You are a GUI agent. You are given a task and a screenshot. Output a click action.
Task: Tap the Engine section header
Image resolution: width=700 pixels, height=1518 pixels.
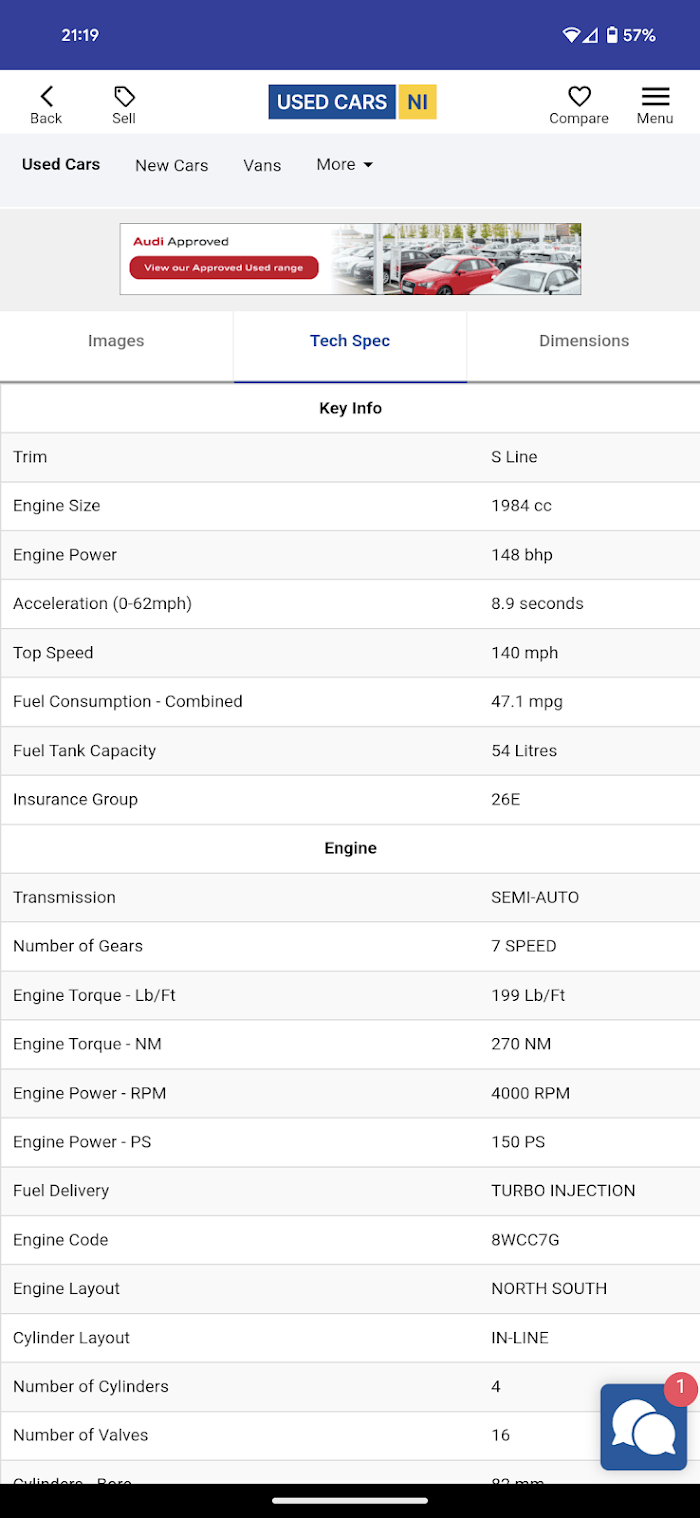tap(350, 848)
